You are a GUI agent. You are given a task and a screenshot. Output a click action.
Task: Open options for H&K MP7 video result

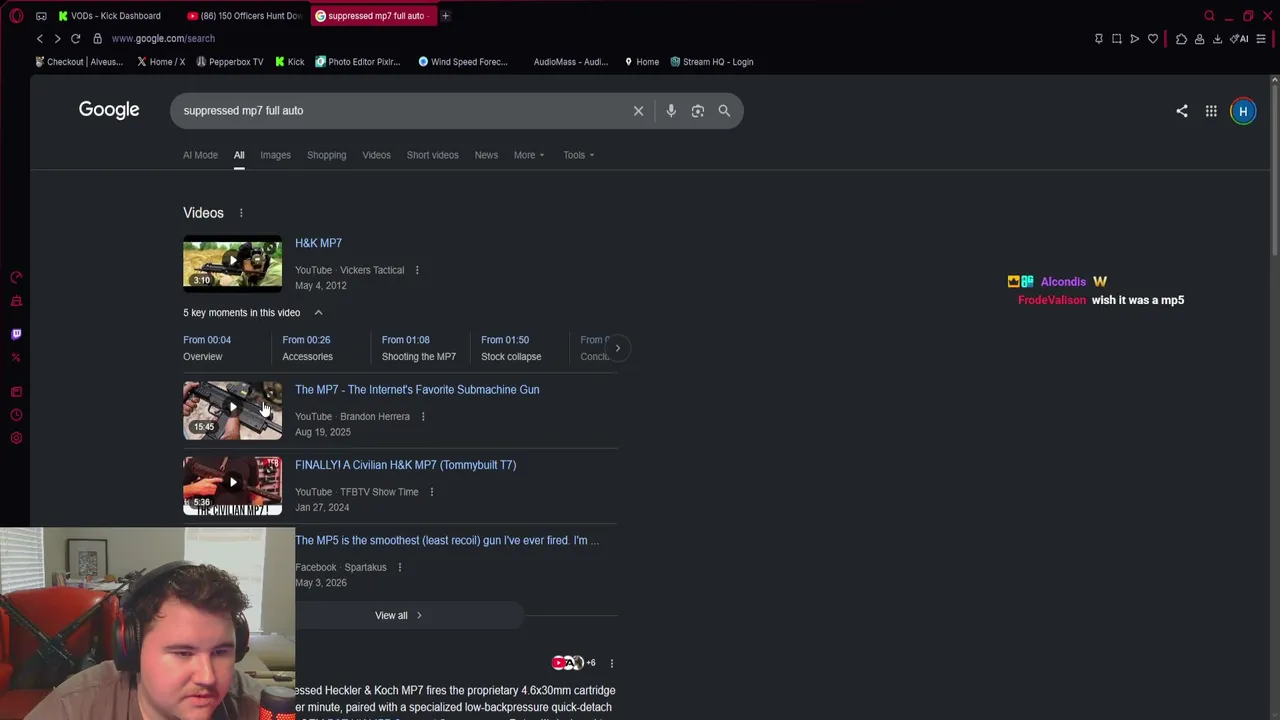pos(417,270)
